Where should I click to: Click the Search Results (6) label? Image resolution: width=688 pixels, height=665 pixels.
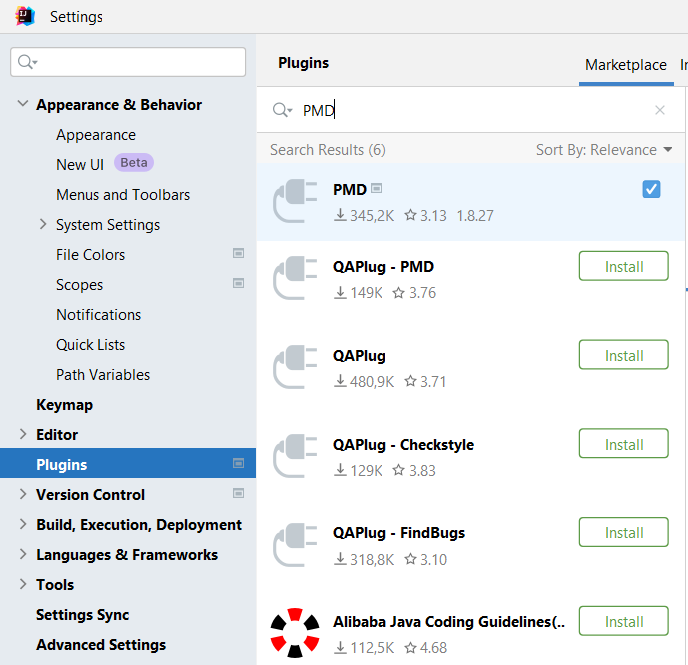coord(328,150)
